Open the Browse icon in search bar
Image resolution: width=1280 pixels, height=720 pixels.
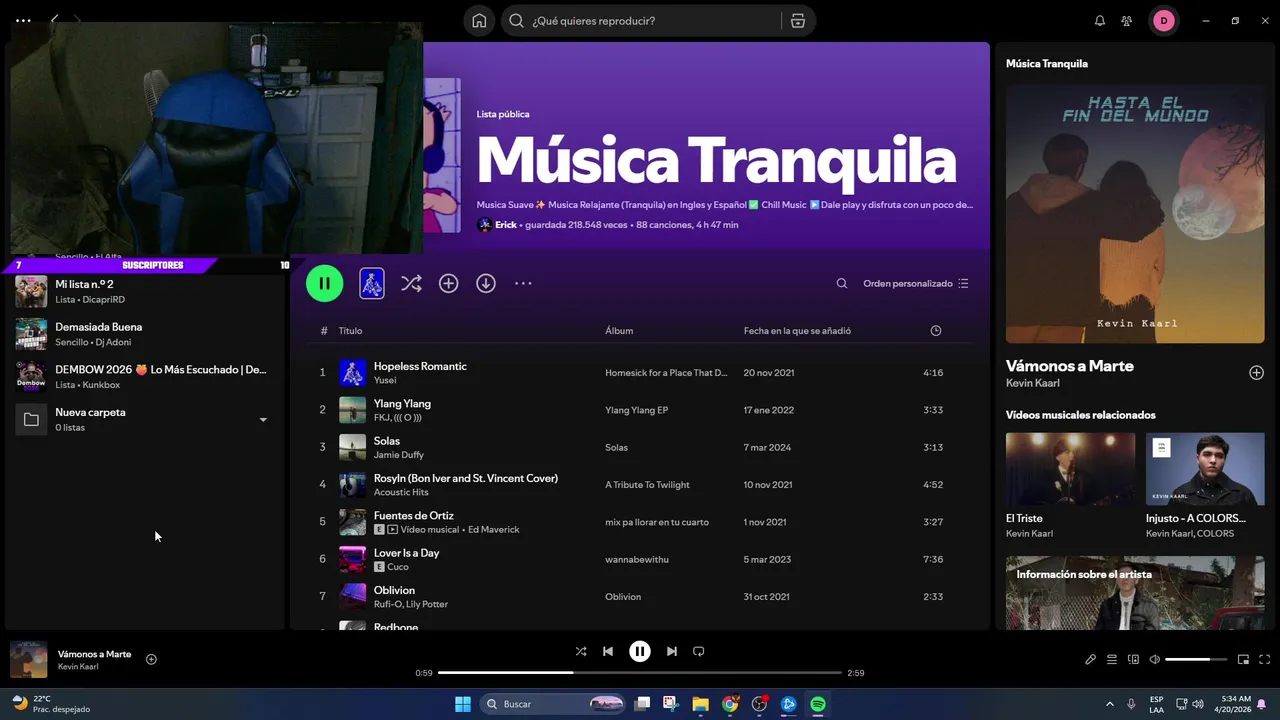[797, 21]
